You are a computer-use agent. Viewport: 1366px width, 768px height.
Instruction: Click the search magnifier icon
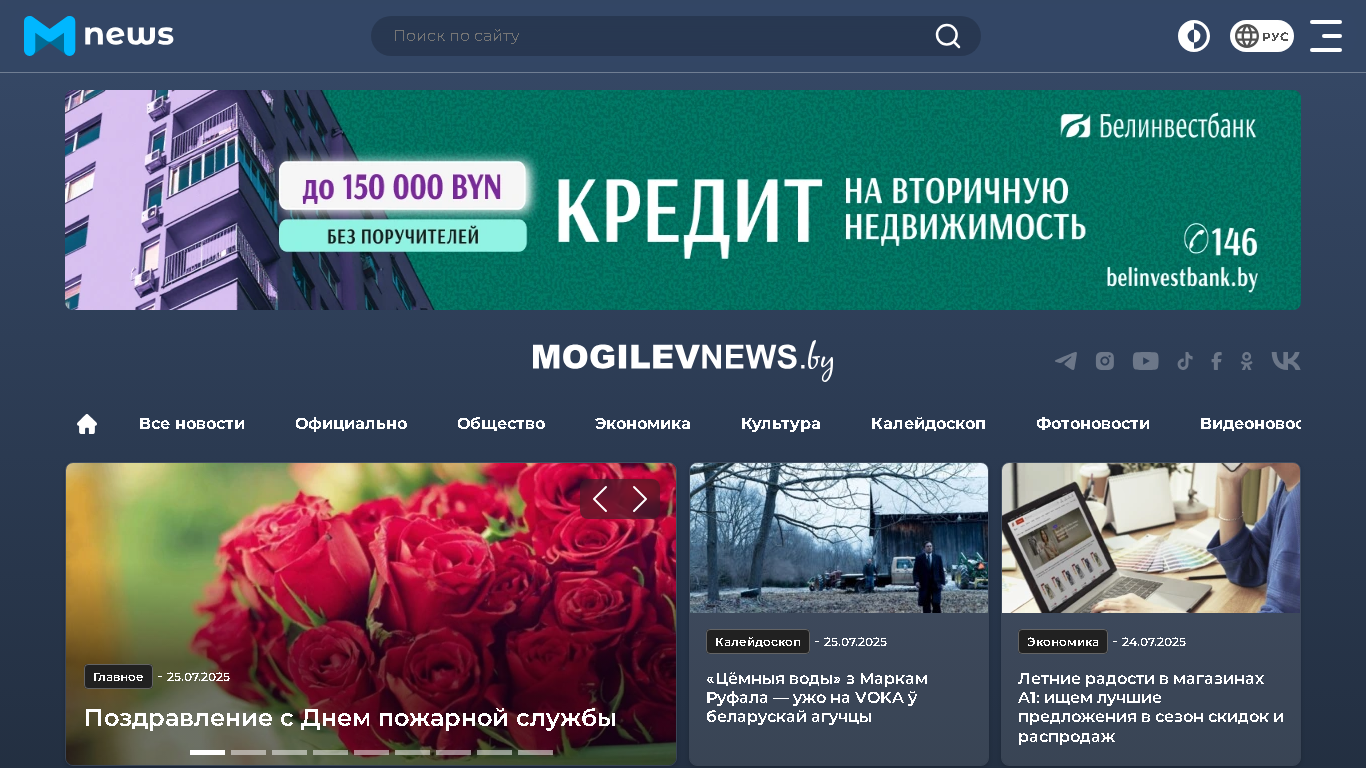(x=947, y=36)
